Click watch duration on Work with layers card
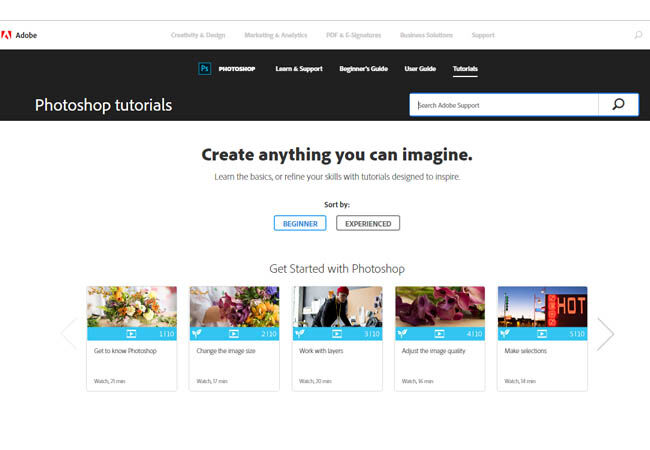650x450 pixels. tap(315, 381)
